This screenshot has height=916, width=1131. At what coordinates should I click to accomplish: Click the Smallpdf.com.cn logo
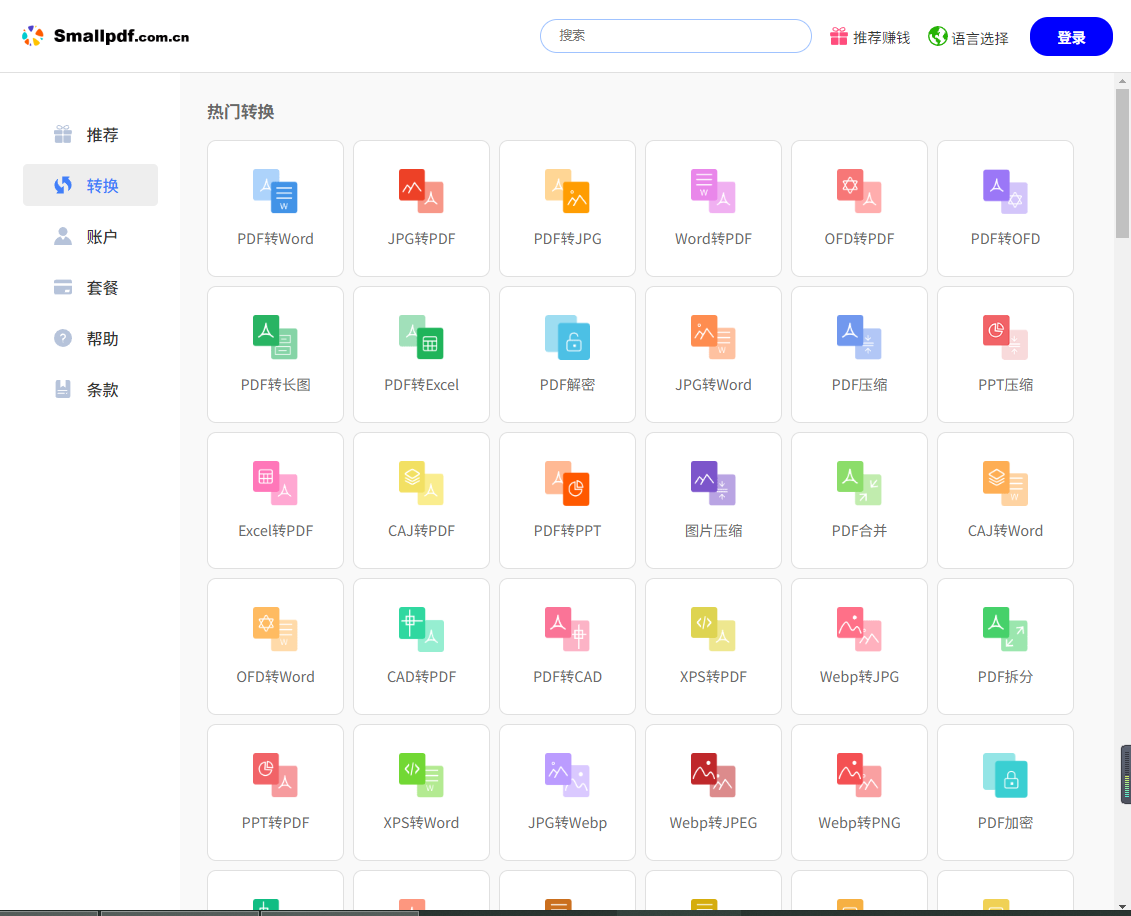[105, 36]
